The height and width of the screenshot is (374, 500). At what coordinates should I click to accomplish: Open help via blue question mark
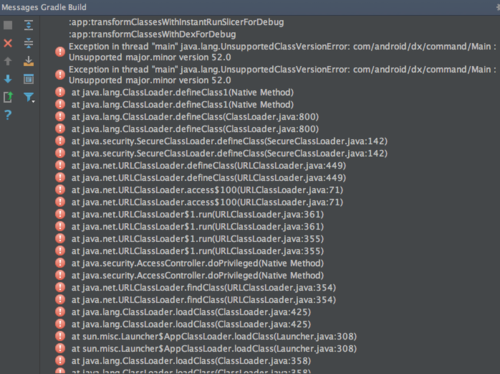(8, 115)
